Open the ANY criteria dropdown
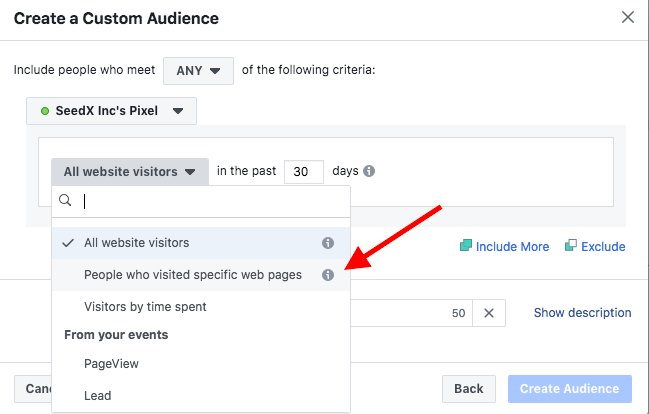The height and width of the screenshot is (414, 649). (x=198, y=71)
